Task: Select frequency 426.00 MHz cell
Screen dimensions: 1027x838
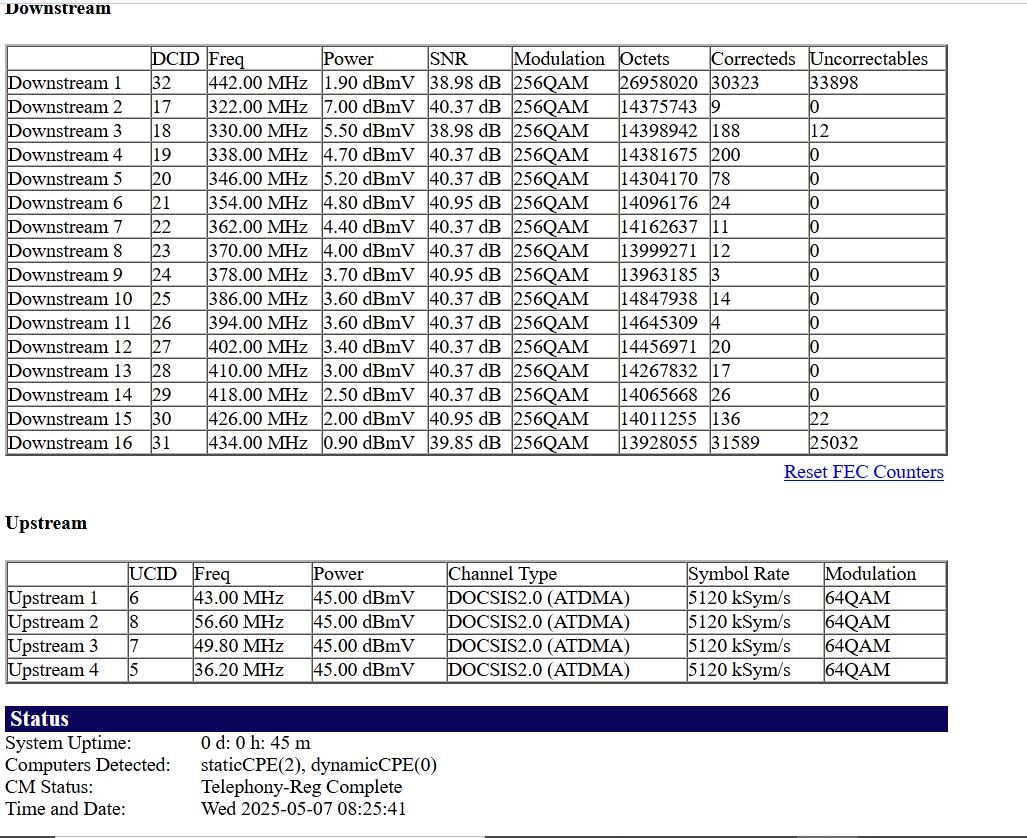Action: 258,419
